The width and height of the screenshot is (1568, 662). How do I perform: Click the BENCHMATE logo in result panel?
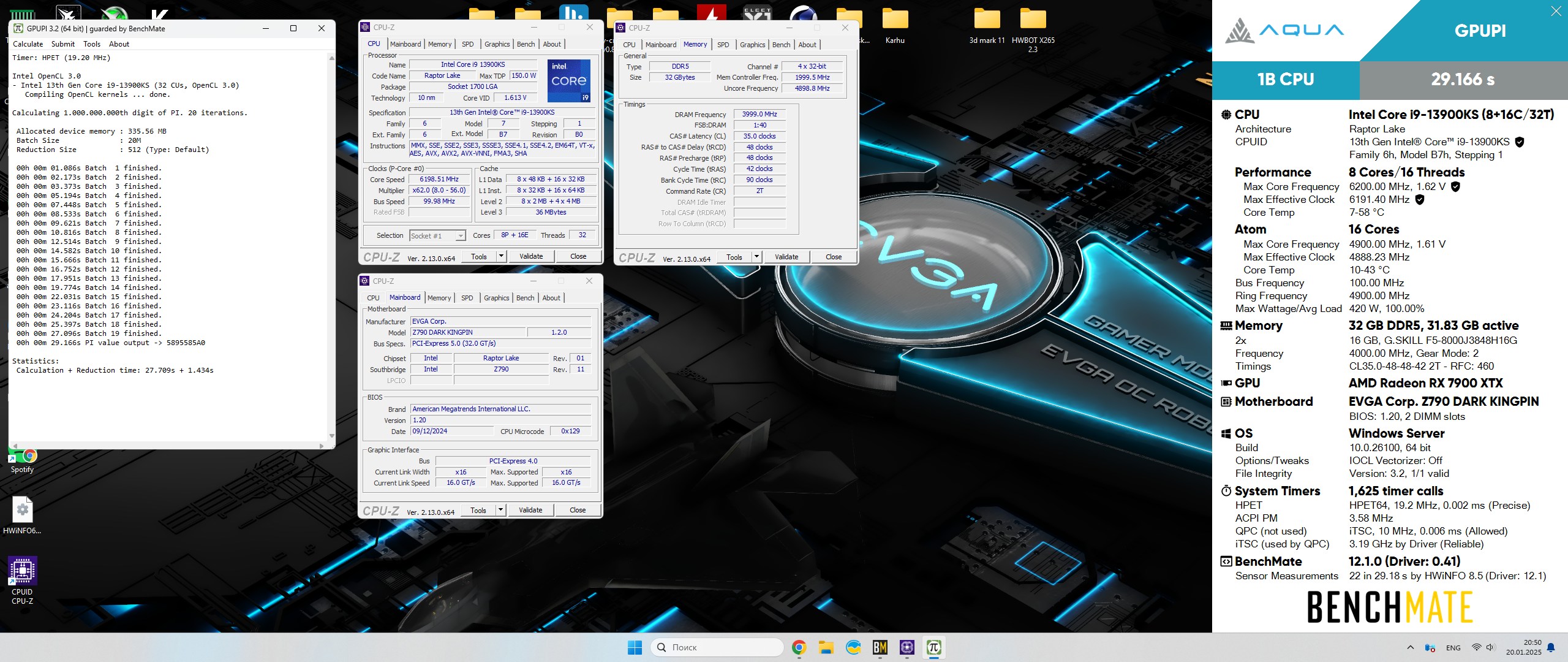click(1390, 607)
